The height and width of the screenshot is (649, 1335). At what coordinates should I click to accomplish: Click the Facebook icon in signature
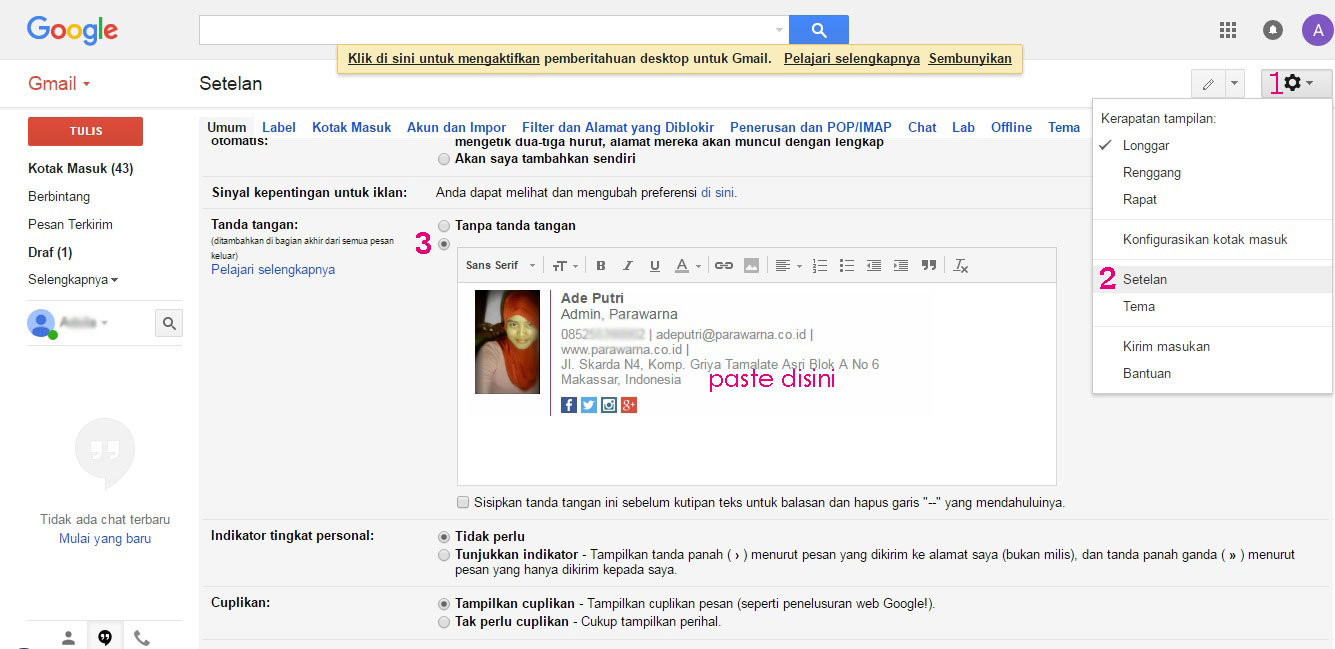pos(569,405)
